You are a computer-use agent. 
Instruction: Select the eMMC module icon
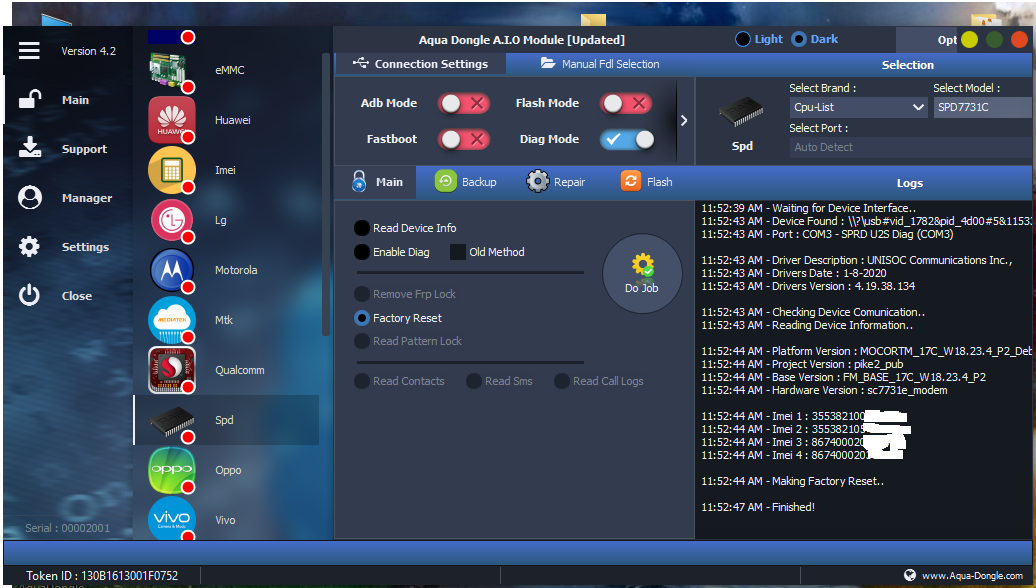click(172, 70)
